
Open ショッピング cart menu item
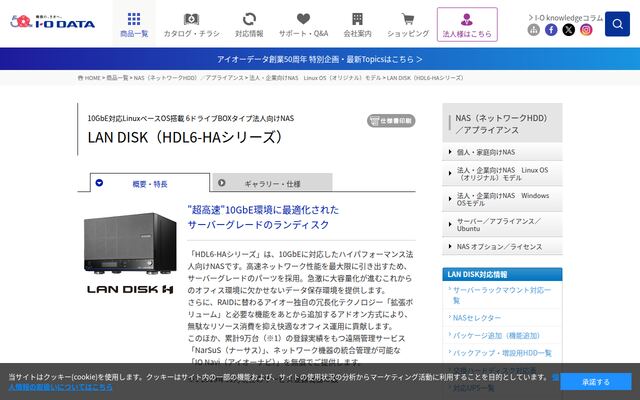[408, 24]
